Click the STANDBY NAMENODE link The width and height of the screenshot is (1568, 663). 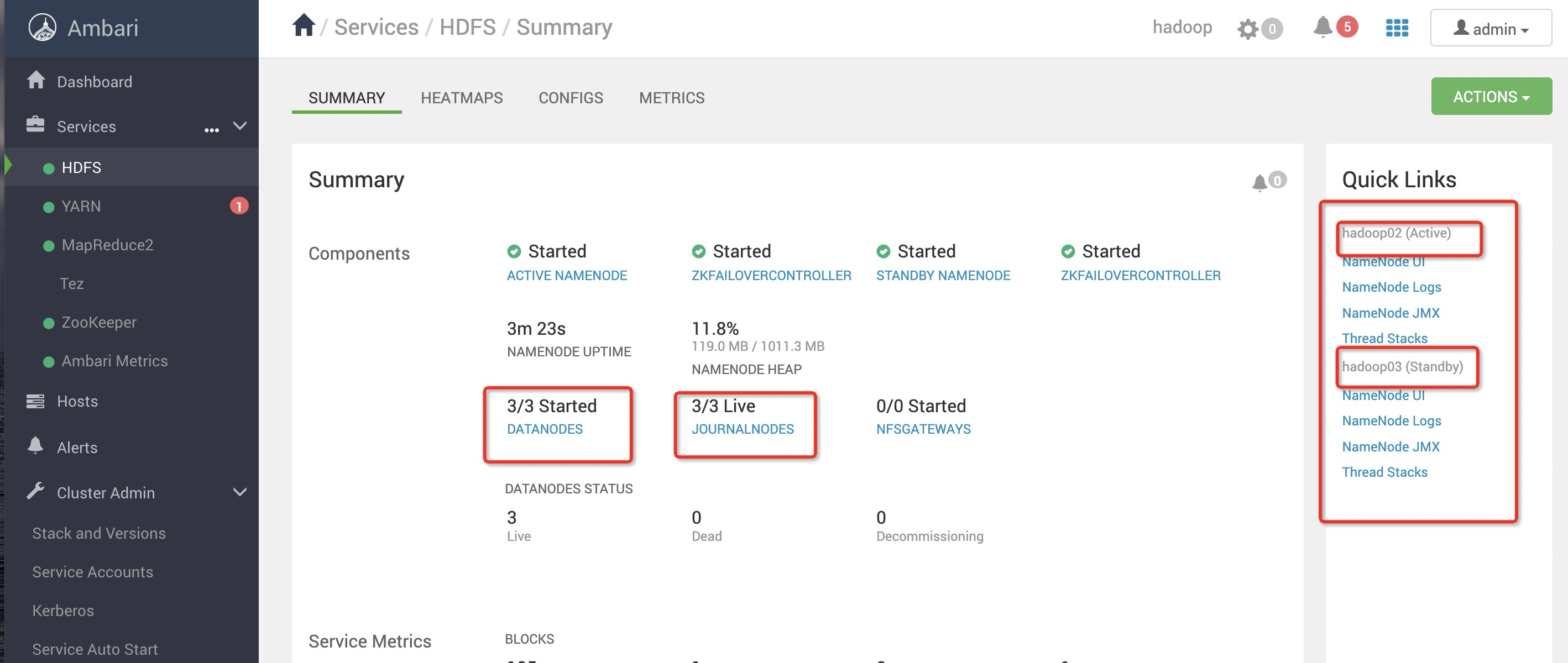coord(943,276)
